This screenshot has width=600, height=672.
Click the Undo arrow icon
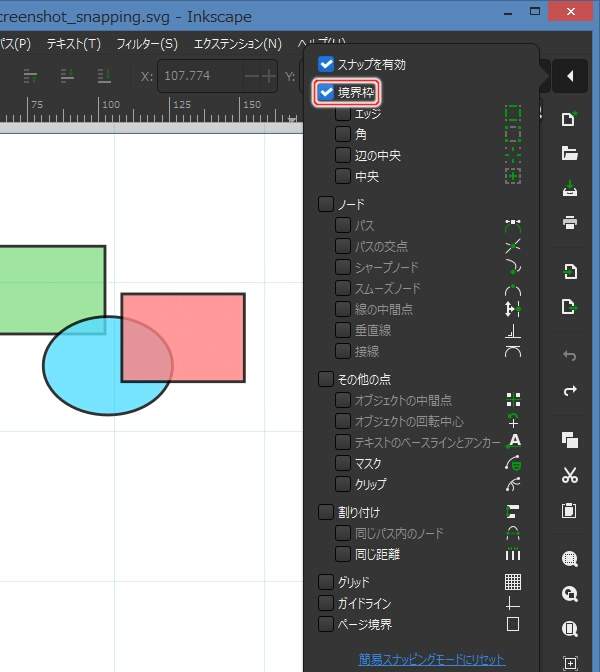570,356
